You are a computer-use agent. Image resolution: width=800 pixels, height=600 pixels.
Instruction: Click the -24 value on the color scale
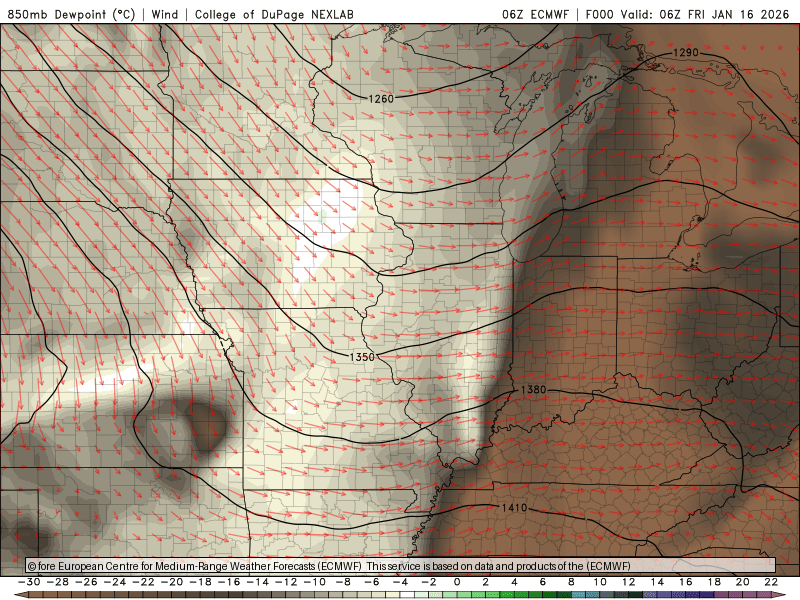(x=115, y=582)
